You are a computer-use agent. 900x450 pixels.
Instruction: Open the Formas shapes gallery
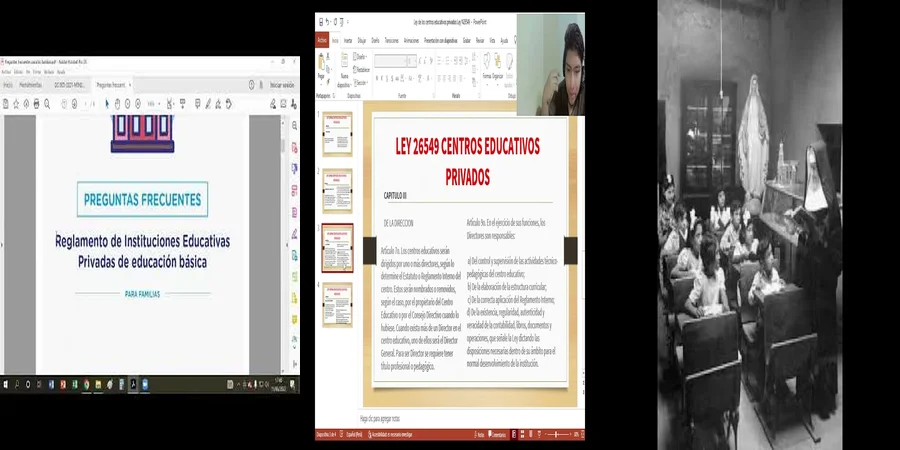click(487, 68)
